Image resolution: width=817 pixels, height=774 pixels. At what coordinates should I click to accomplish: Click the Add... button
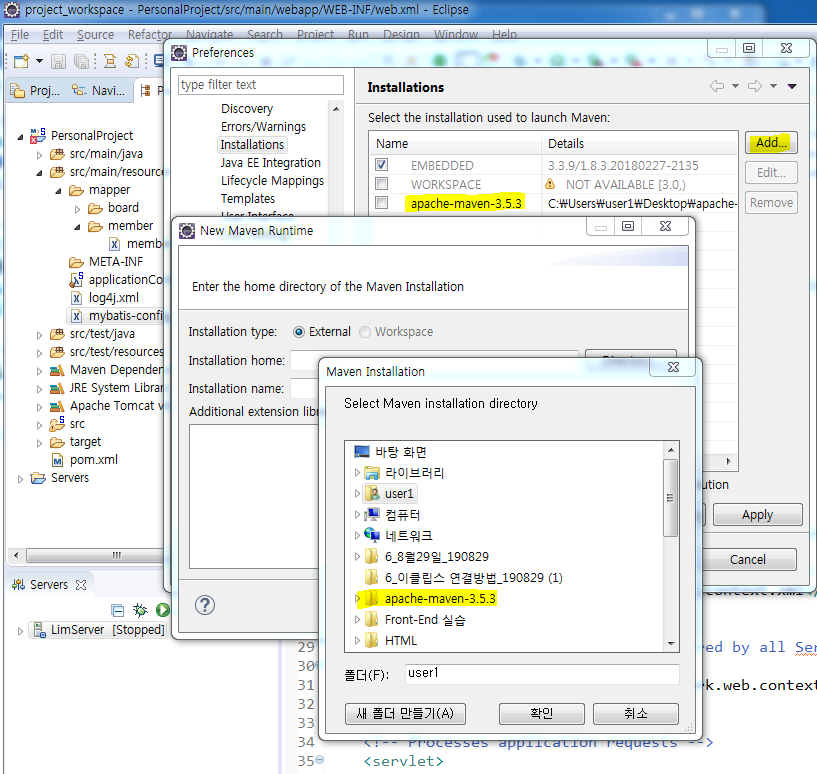click(x=771, y=142)
